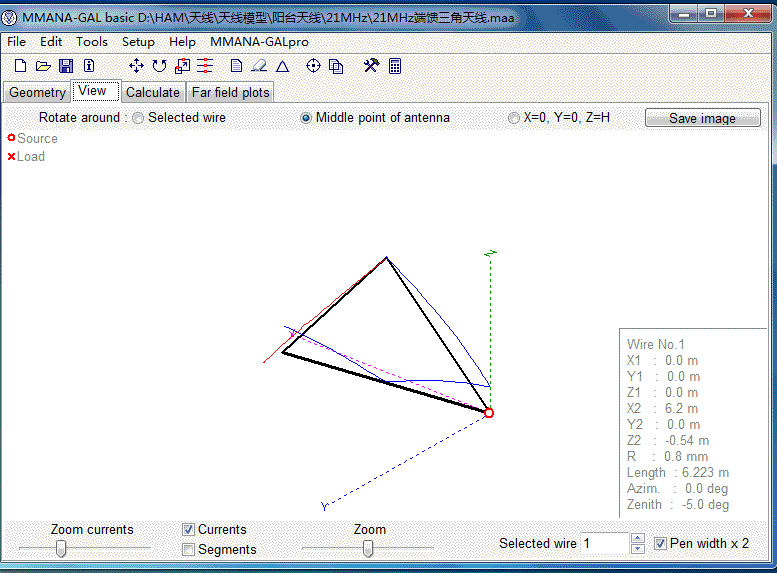Click the rotate circular arrow icon
The height and width of the screenshot is (573, 777).
[159, 66]
